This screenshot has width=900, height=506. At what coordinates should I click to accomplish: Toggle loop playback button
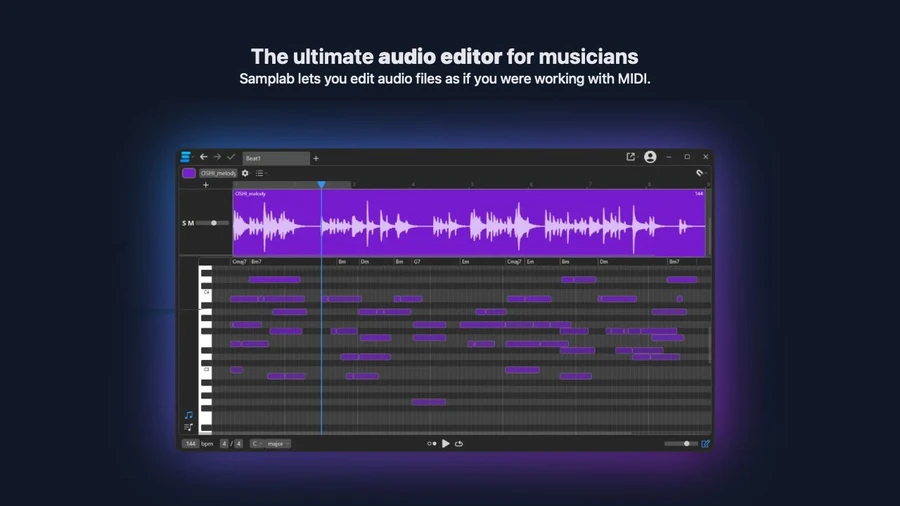(x=459, y=443)
